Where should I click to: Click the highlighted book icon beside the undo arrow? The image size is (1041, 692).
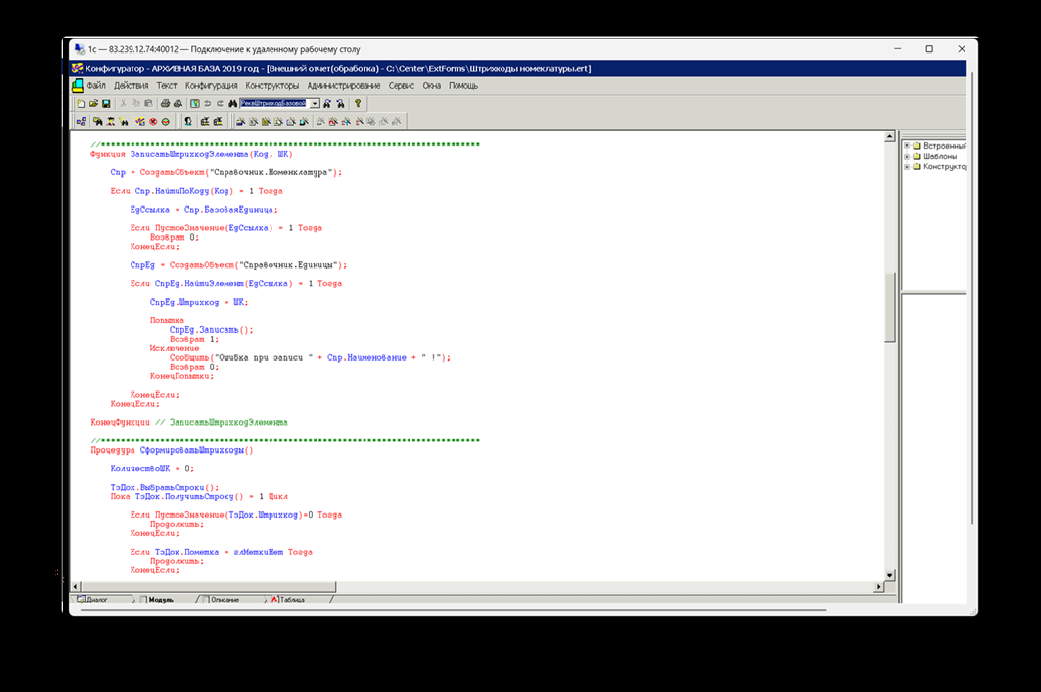(195, 104)
